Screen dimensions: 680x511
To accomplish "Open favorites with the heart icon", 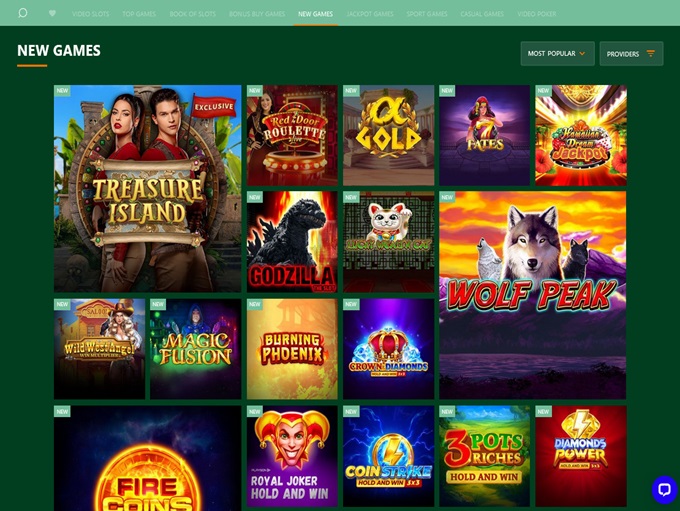I will pos(52,13).
